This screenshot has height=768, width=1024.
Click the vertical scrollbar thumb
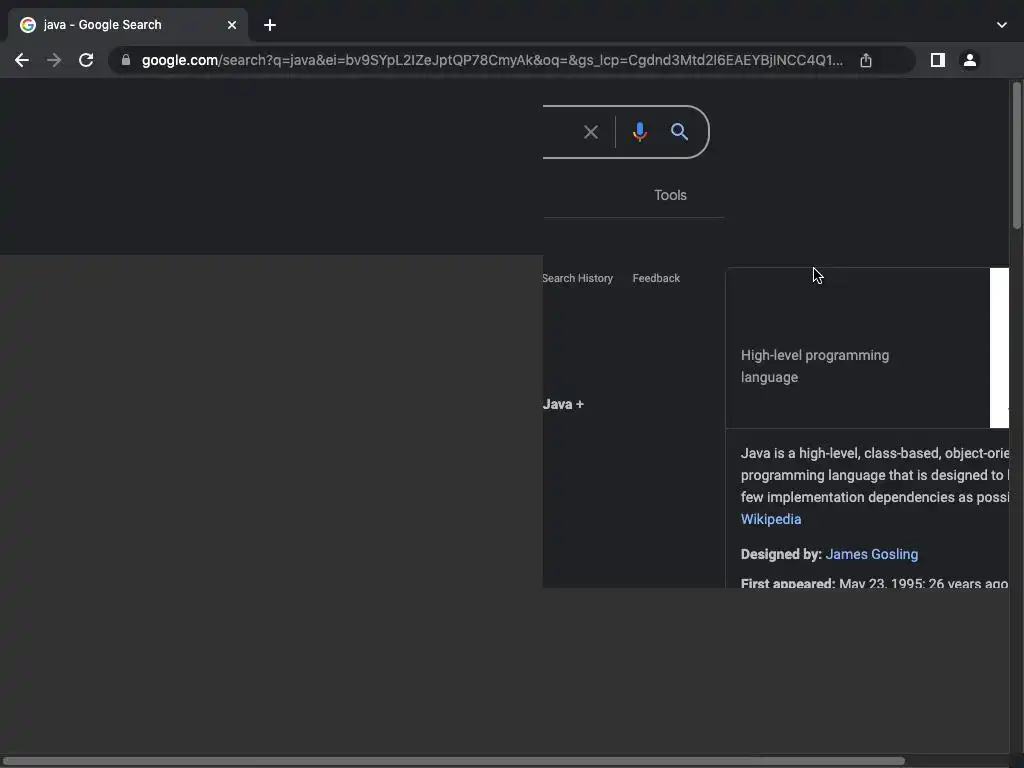coord(1017,155)
